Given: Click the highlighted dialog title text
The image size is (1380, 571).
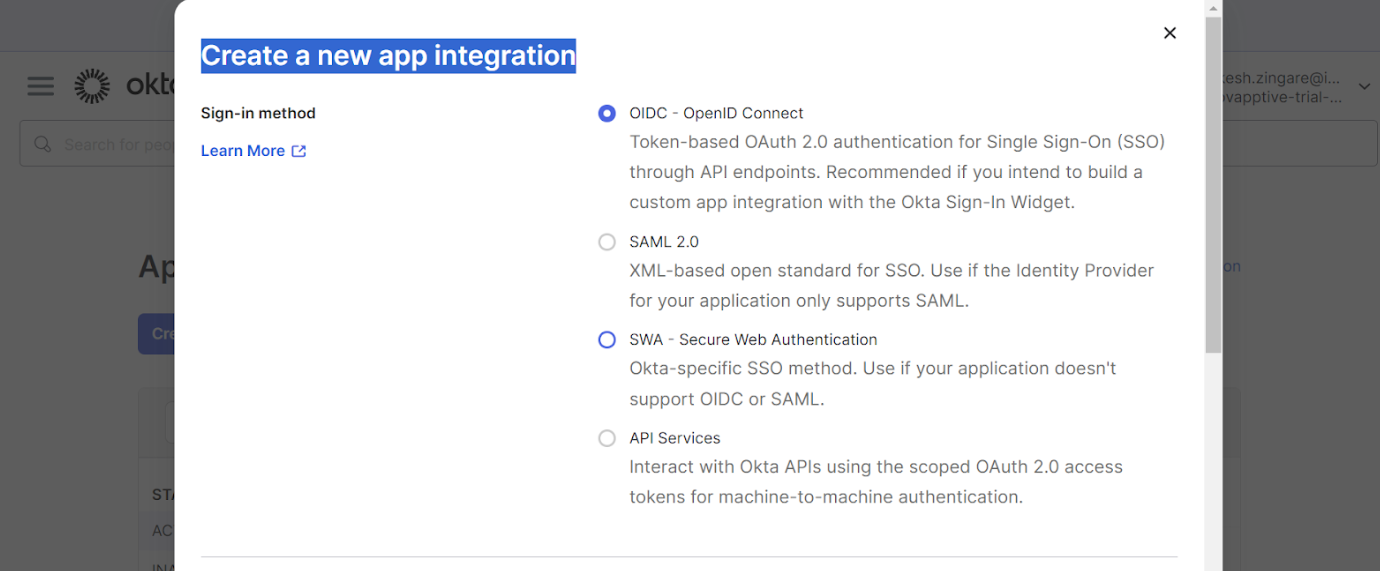Looking at the screenshot, I should [388, 56].
